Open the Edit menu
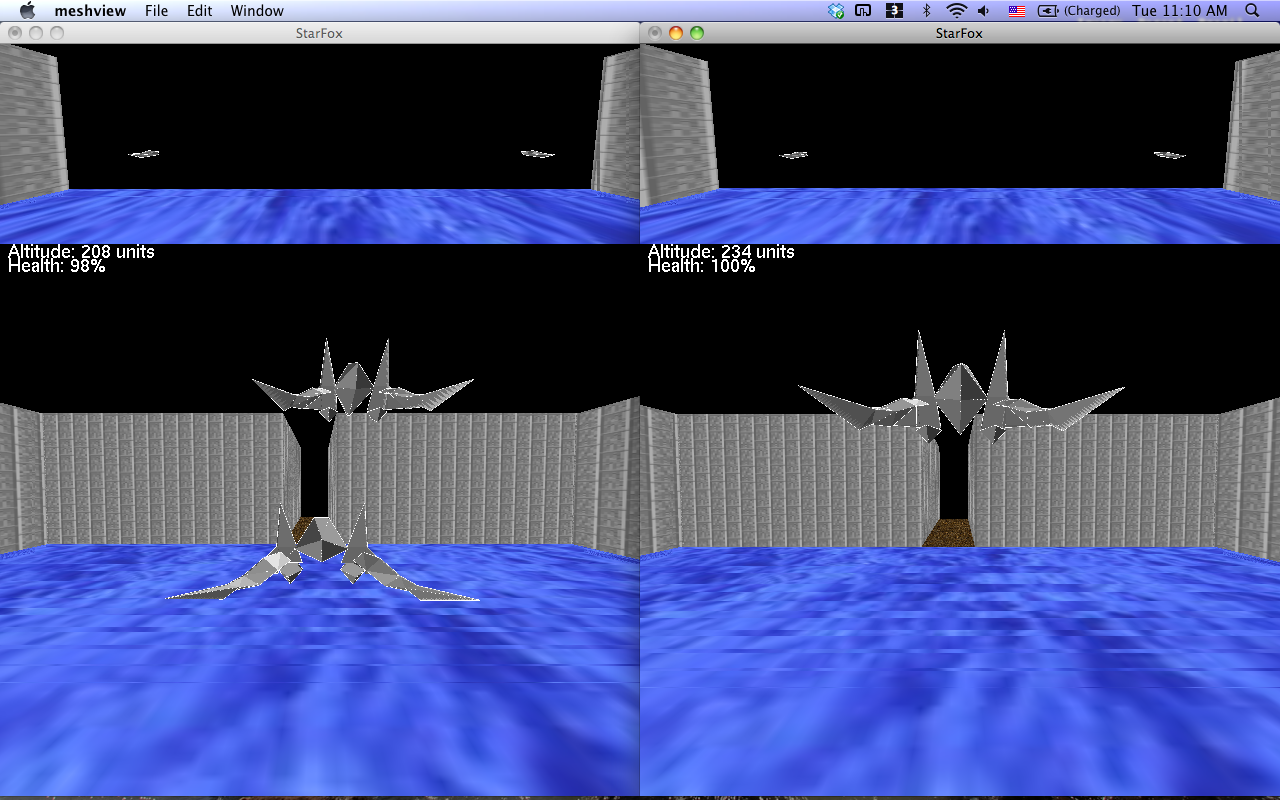Image resolution: width=1280 pixels, height=800 pixels. [x=200, y=11]
